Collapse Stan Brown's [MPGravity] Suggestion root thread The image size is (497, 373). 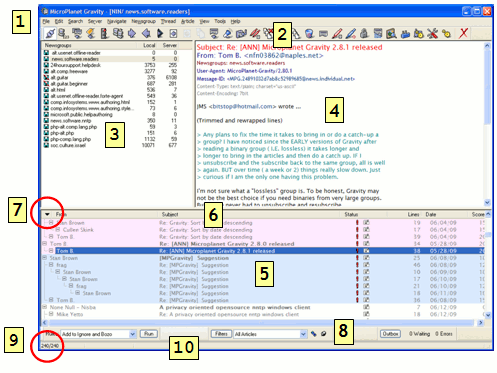click(44, 258)
